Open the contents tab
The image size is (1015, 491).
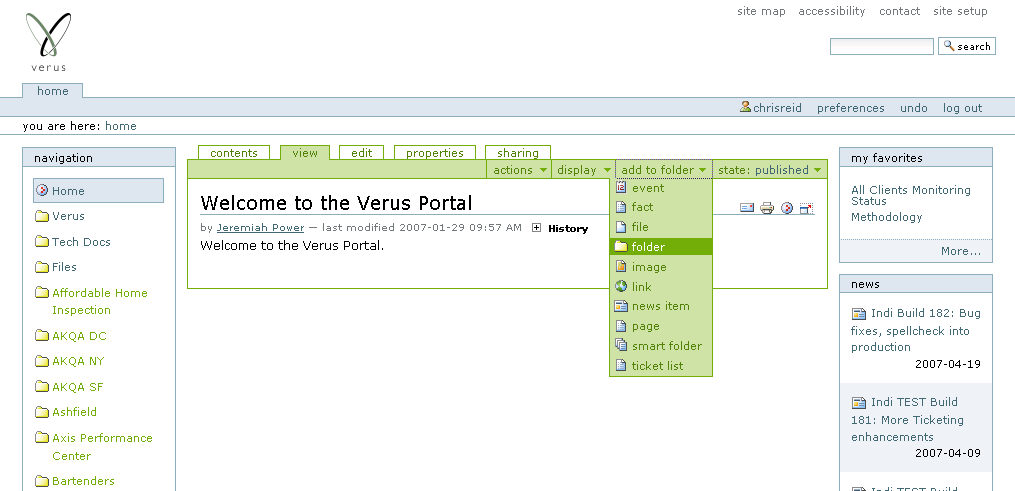233,153
